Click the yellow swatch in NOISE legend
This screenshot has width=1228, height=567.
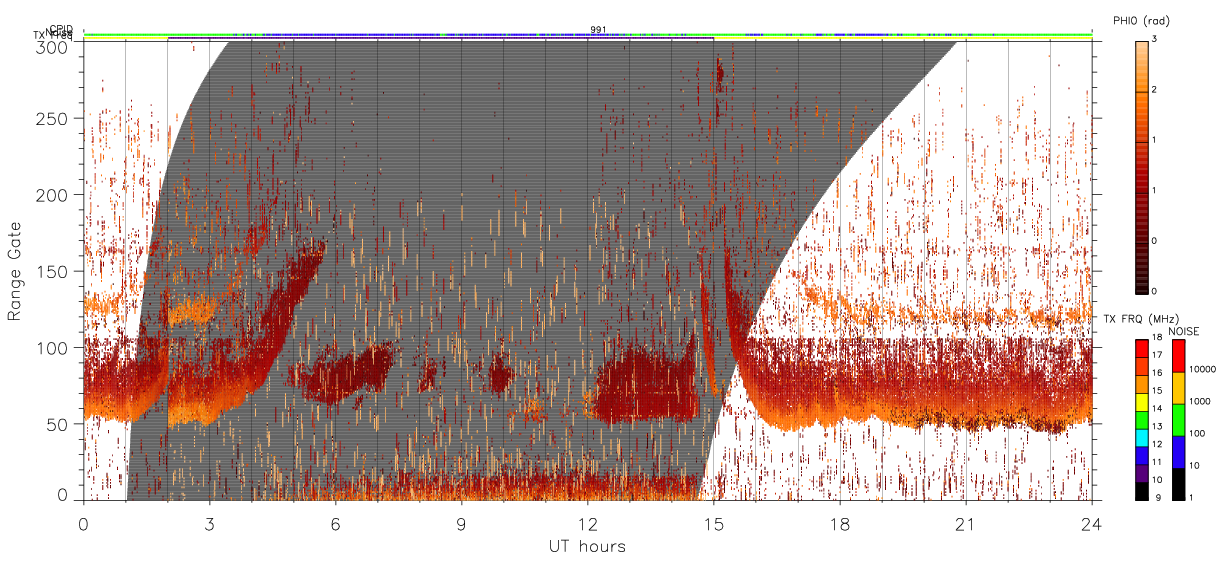click(x=1179, y=388)
